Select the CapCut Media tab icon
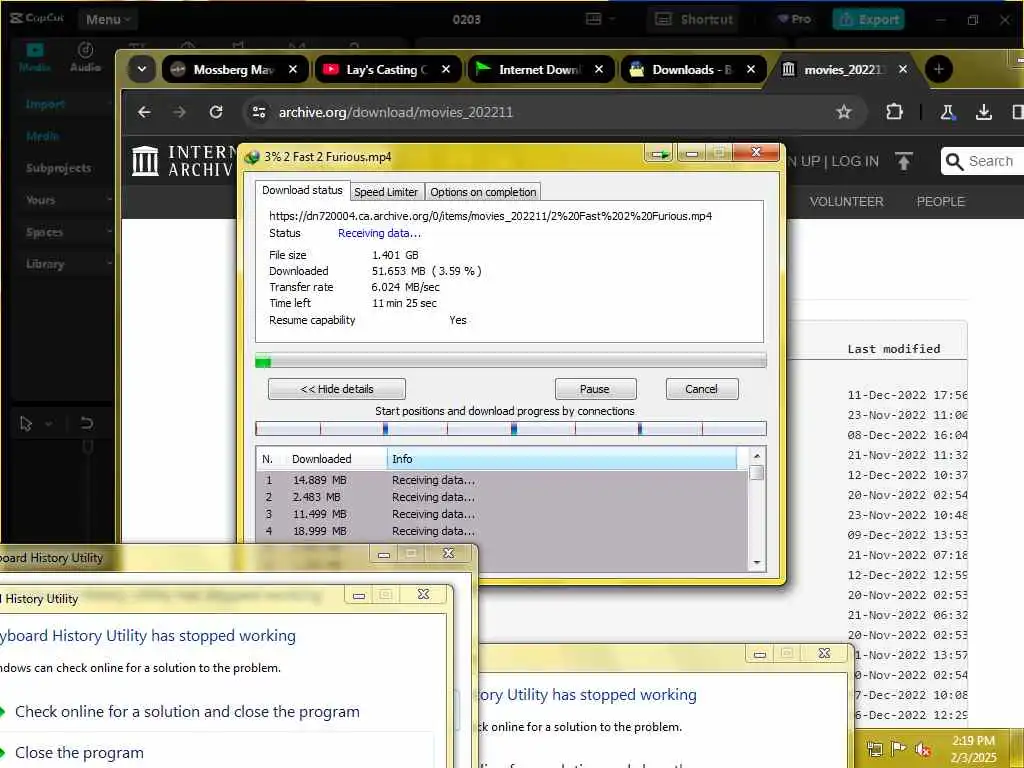 click(x=34, y=57)
